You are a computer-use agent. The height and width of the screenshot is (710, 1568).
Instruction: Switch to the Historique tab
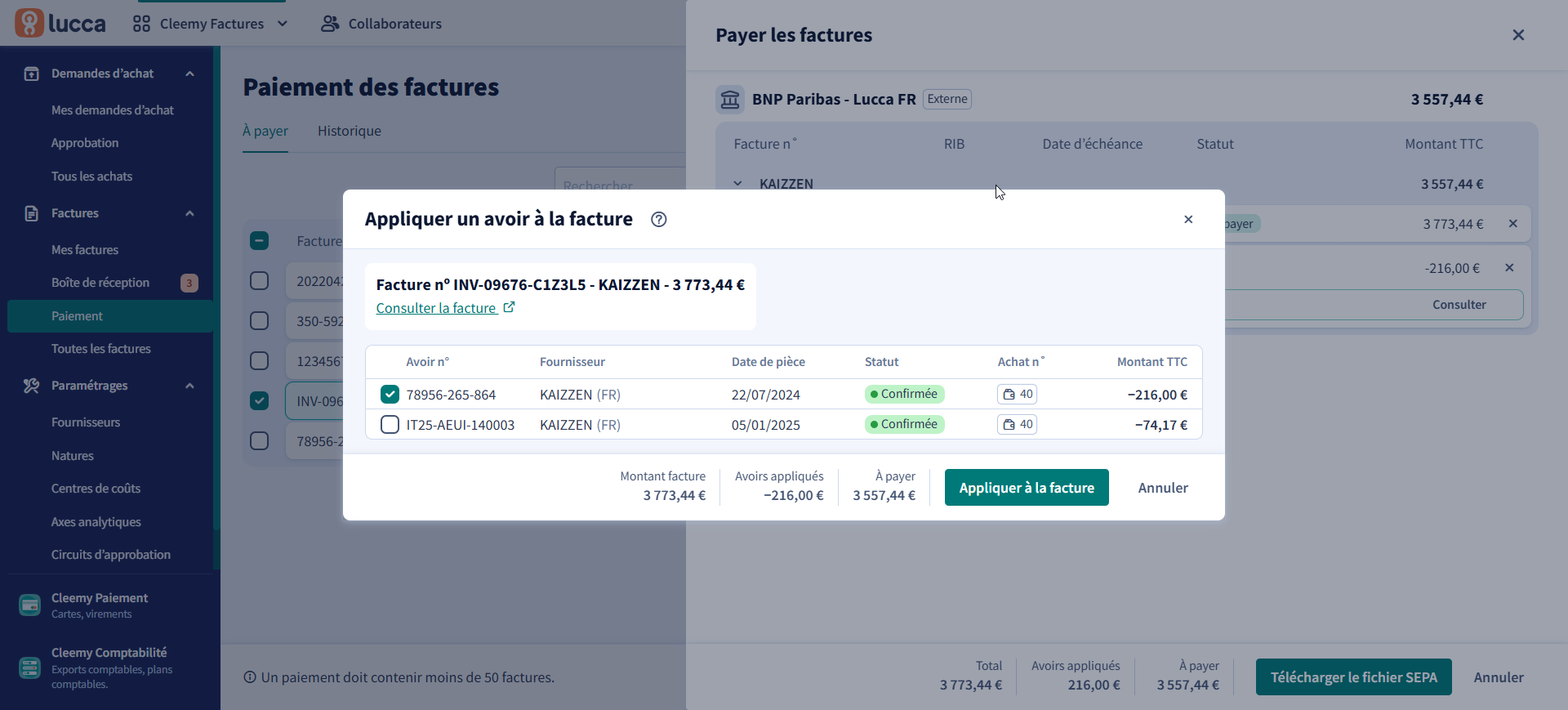pyautogui.click(x=349, y=131)
